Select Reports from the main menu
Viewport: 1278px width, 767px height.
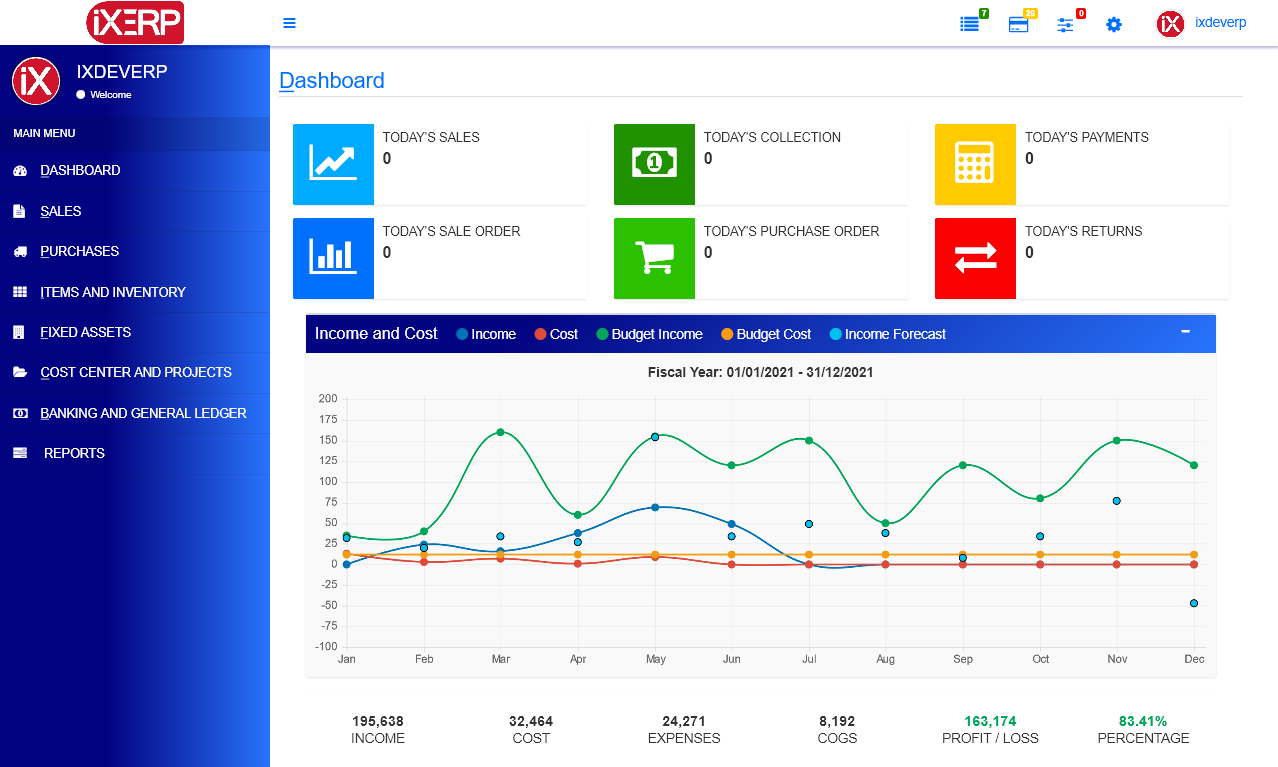coord(76,453)
